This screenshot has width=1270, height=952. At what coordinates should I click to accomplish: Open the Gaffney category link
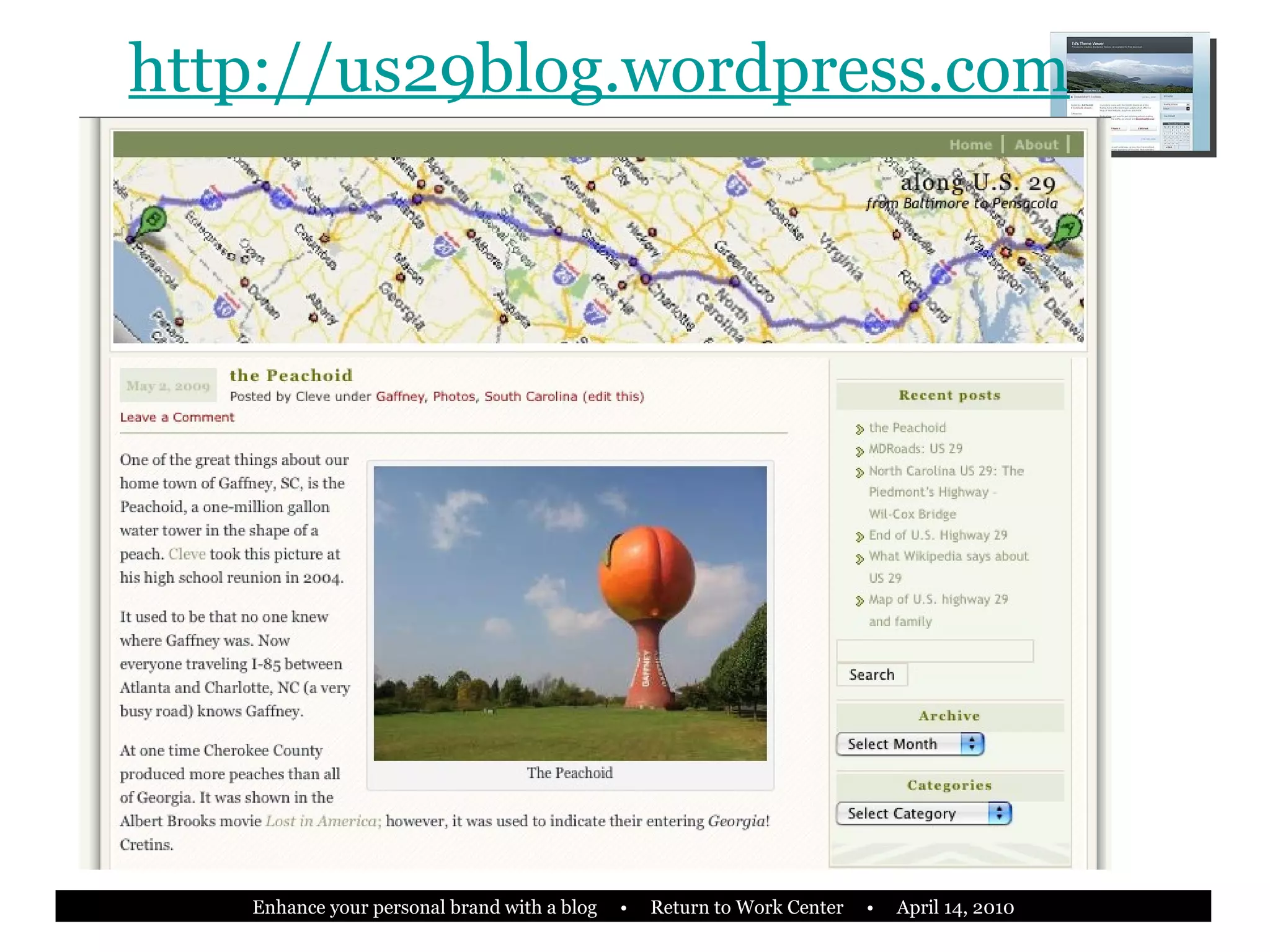pos(400,397)
